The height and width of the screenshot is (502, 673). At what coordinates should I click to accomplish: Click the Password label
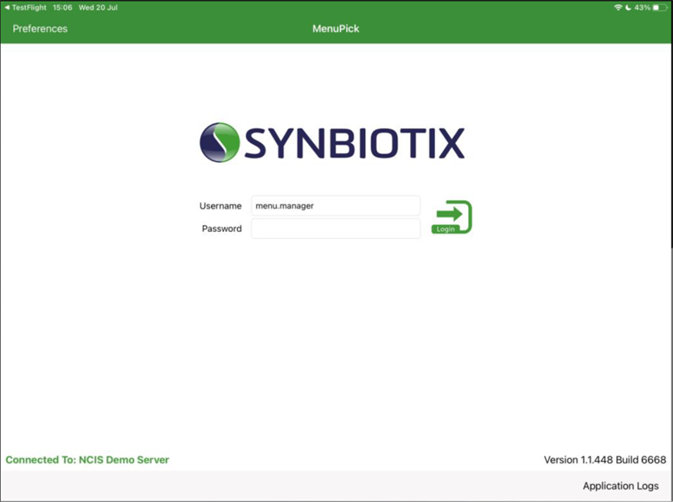[x=221, y=229]
